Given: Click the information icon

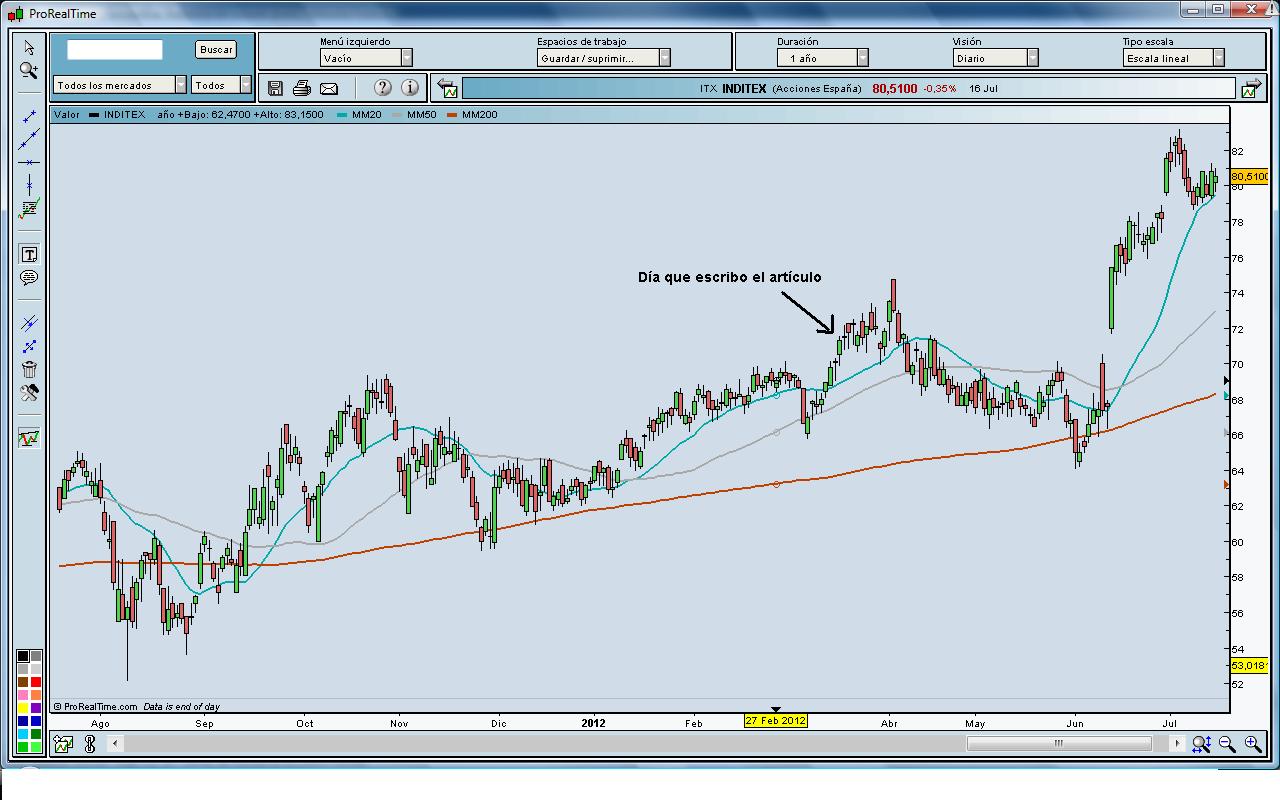Looking at the screenshot, I should 410,88.
